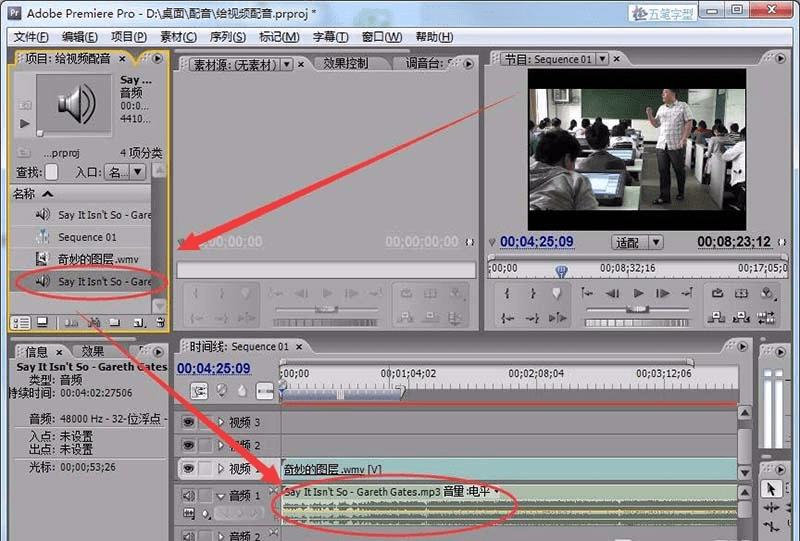Screen dimensions: 800x541
Task: Click Set In Point in Program monitor
Action: tap(507, 293)
